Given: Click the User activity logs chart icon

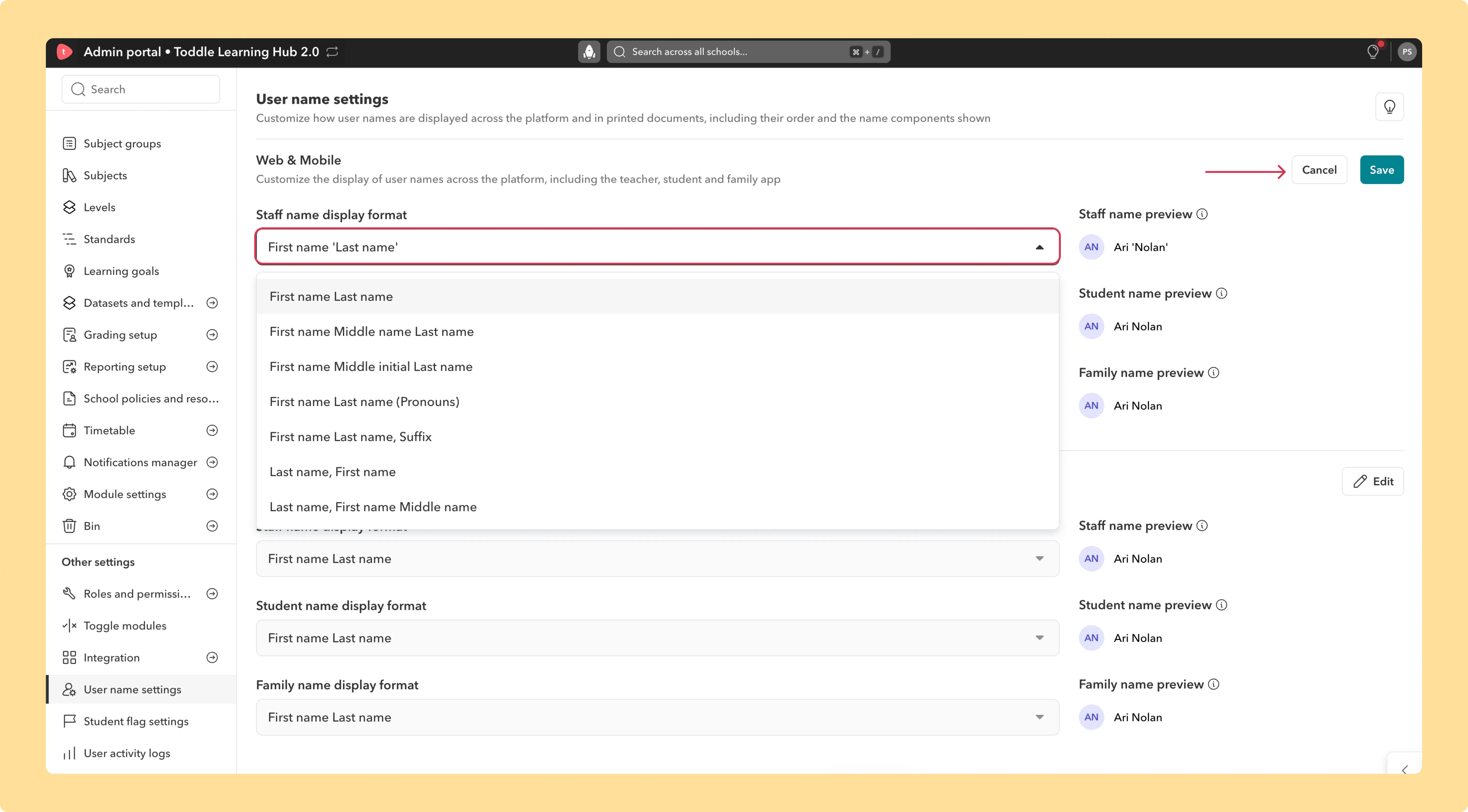Looking at the screenshot, I should [x=70, y=753].
